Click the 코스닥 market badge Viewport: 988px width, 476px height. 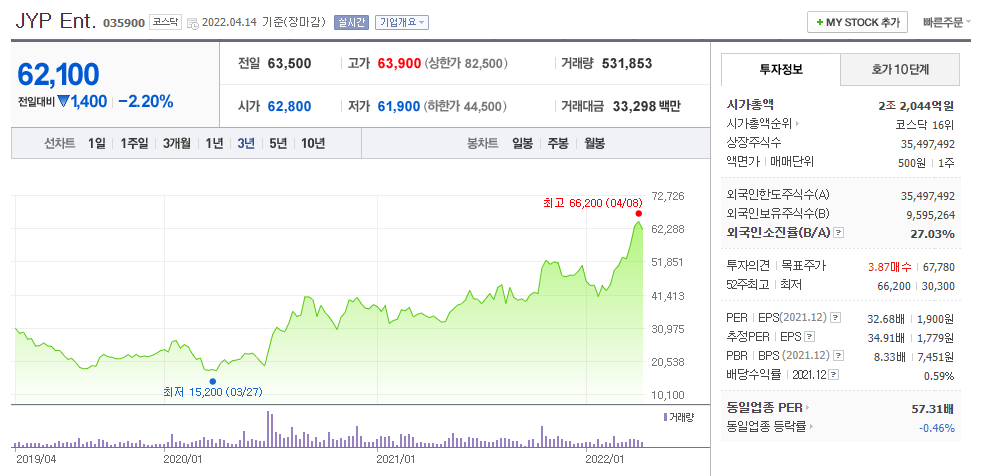(166, 22)
